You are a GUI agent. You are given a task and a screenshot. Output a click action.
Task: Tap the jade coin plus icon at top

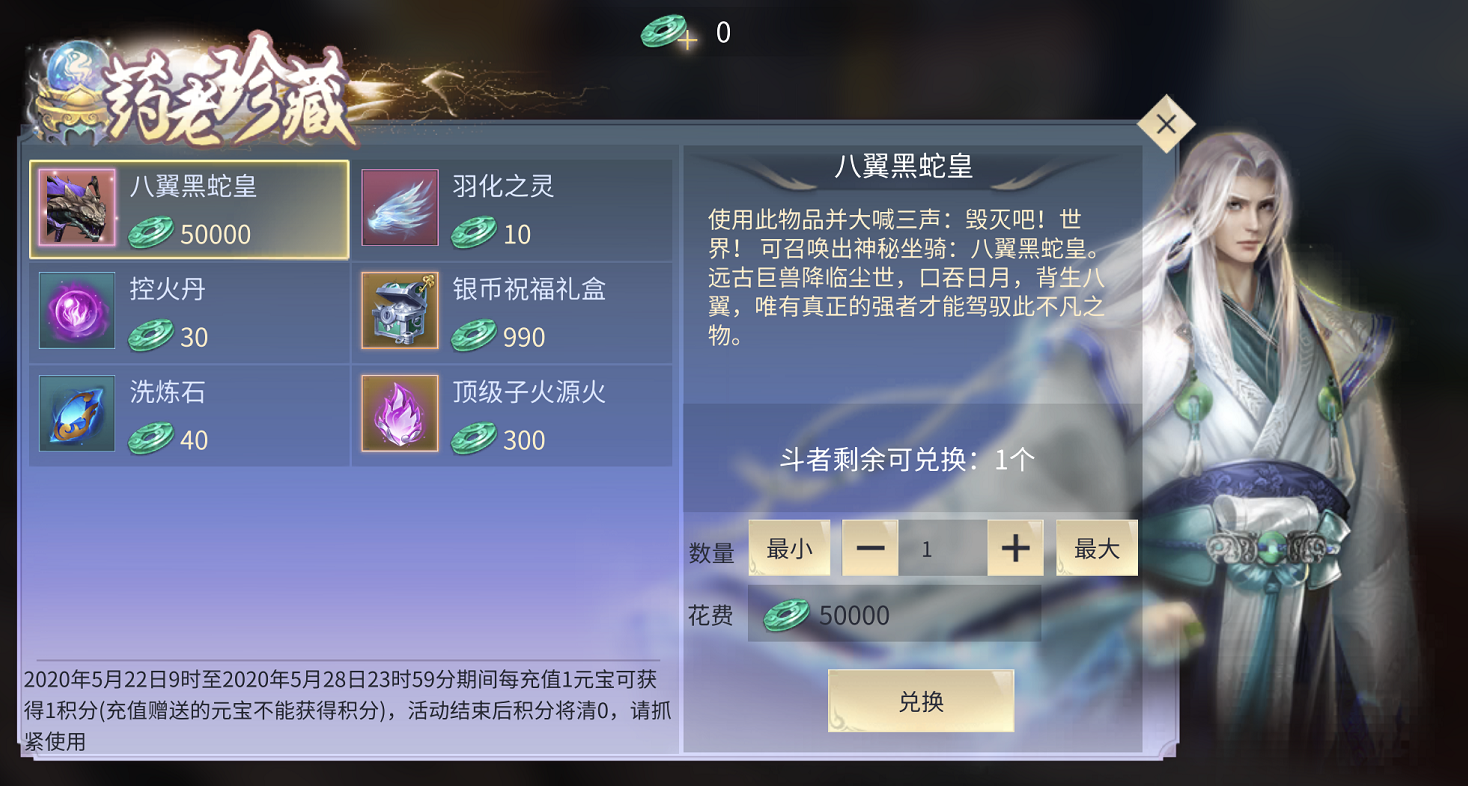669,32
